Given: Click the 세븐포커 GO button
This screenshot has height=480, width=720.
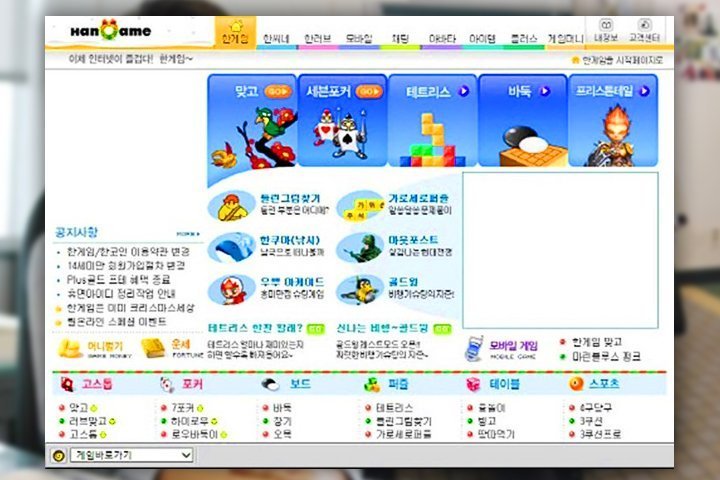Looking at the screenshot, I should 369,91.
